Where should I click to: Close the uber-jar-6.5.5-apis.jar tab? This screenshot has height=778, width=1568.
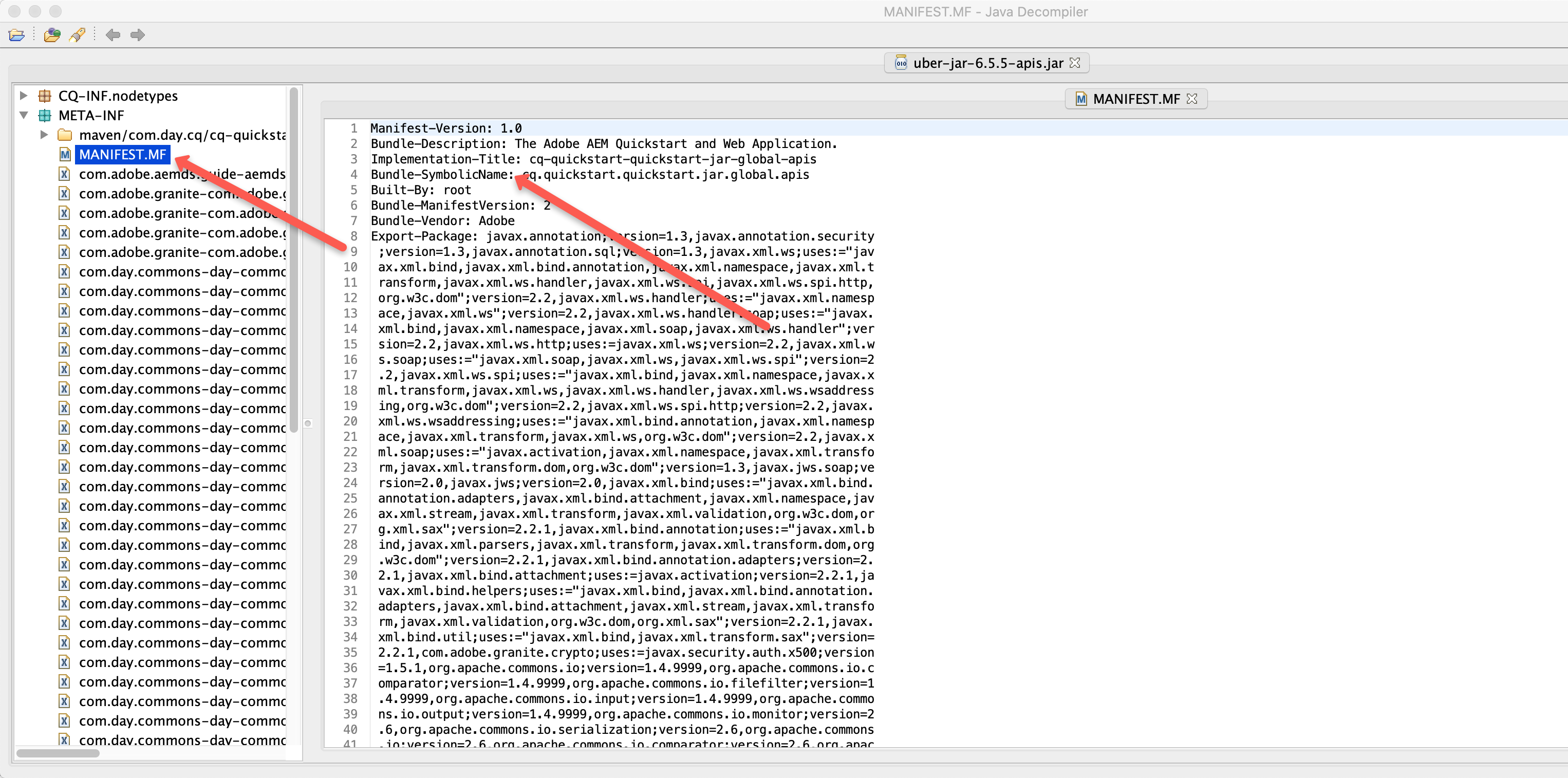point(1075,63)
